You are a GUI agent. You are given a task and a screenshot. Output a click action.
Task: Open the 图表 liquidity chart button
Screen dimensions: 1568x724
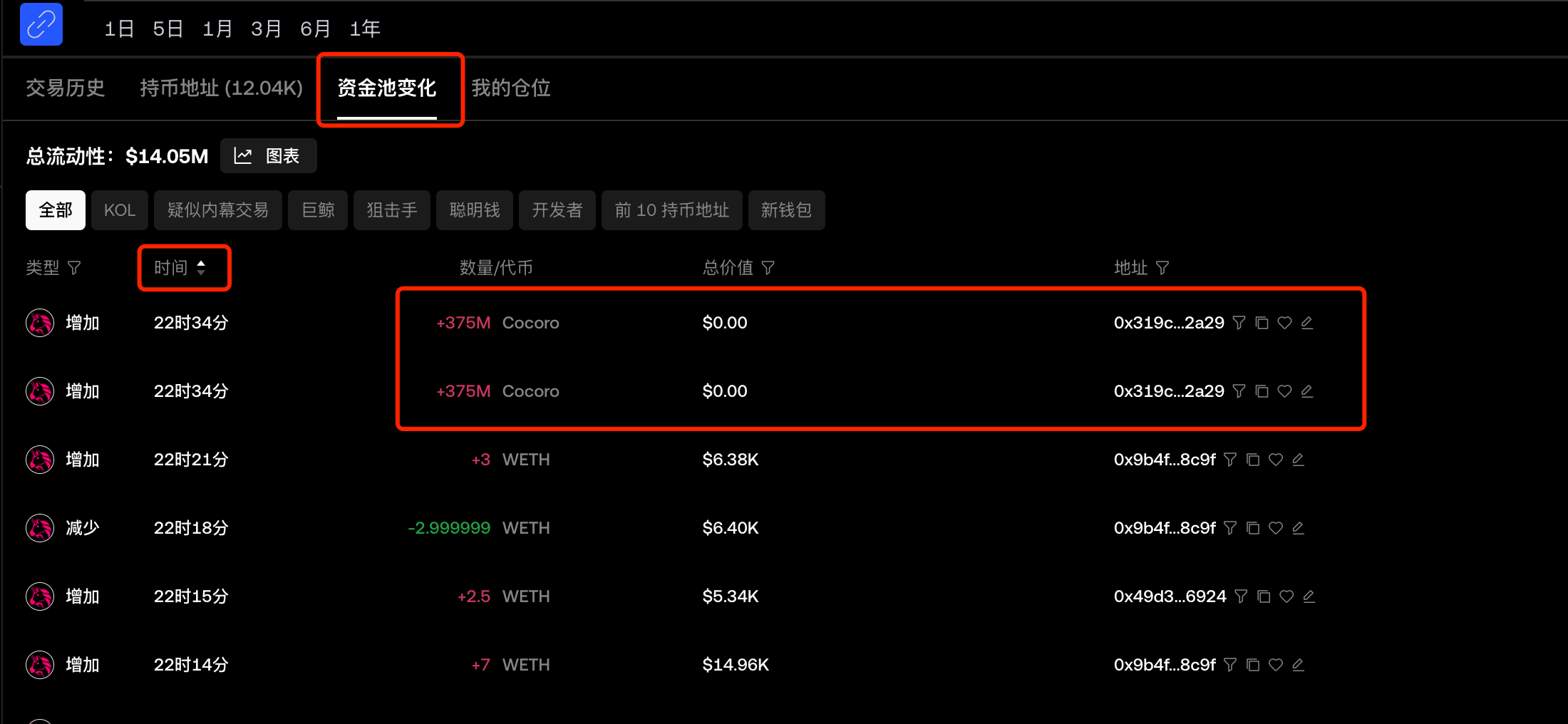click(268, 156)
